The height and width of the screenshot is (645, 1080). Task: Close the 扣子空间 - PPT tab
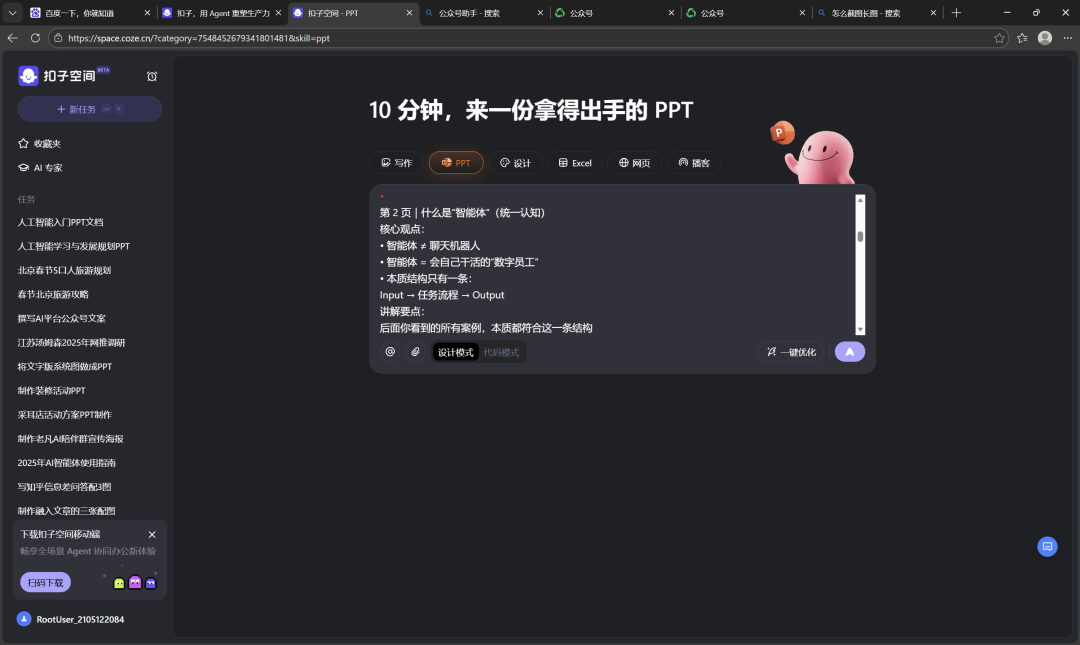click(x=409, y=13)
